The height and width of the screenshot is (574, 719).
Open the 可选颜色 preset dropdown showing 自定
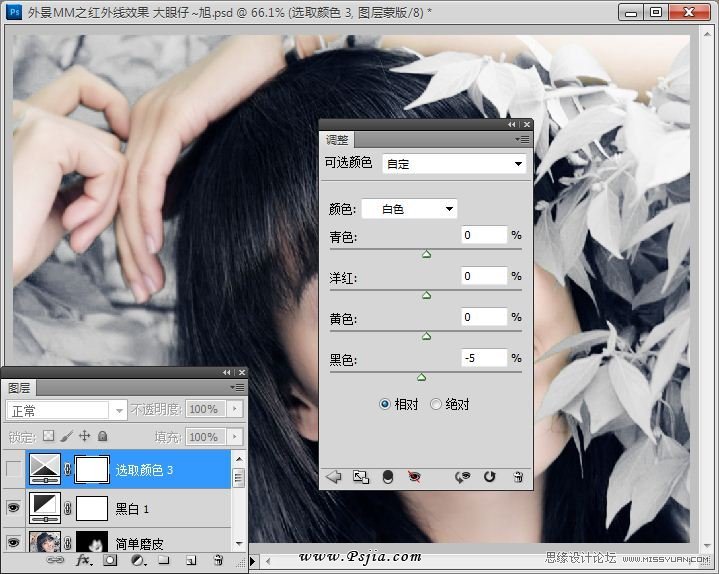[454, 163]
